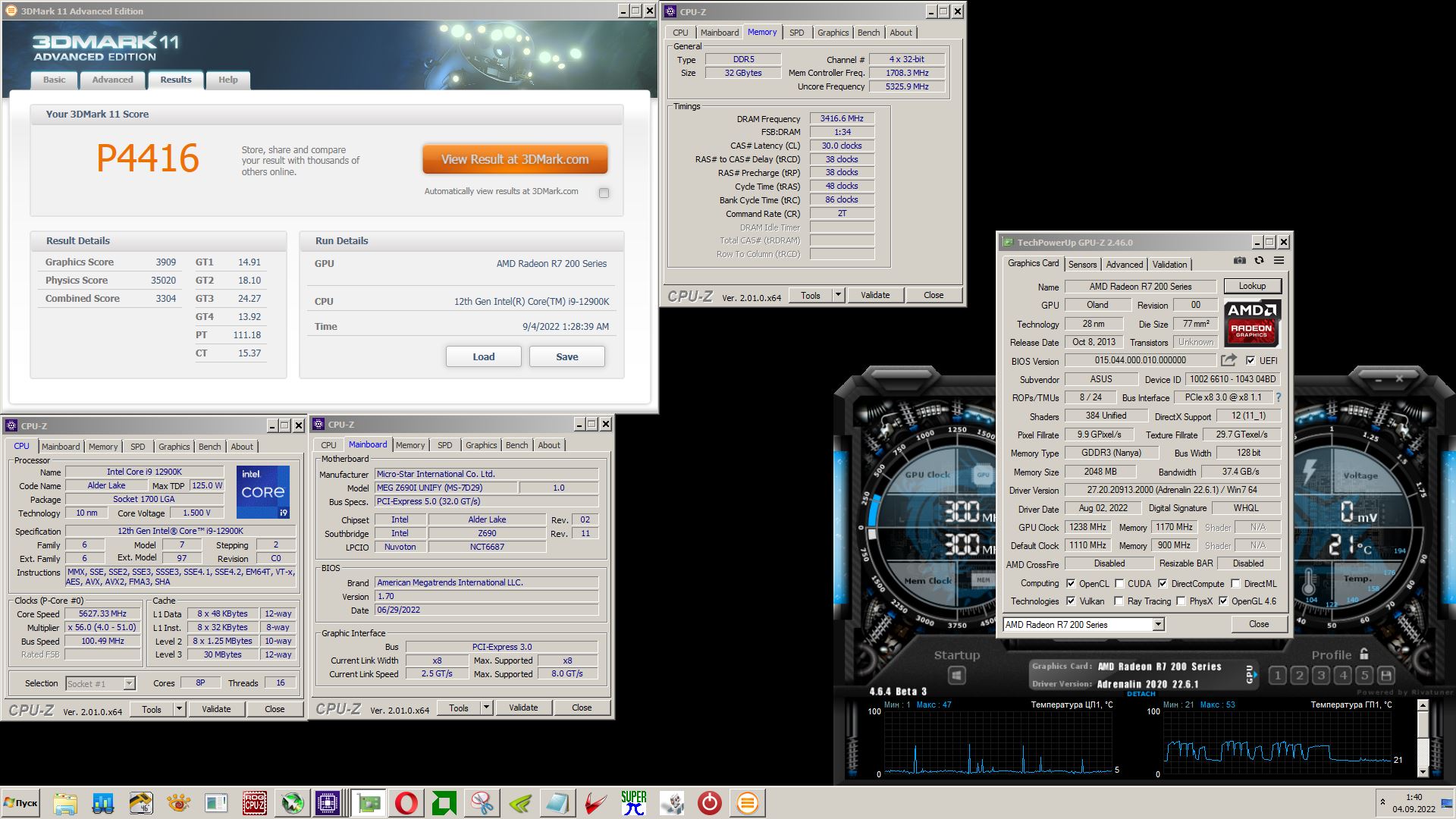The height and width of the screenshot is (819, 1456).
Task: Toggle the UEFI checkbox in GPU-Z
Action: (1250, 360)
